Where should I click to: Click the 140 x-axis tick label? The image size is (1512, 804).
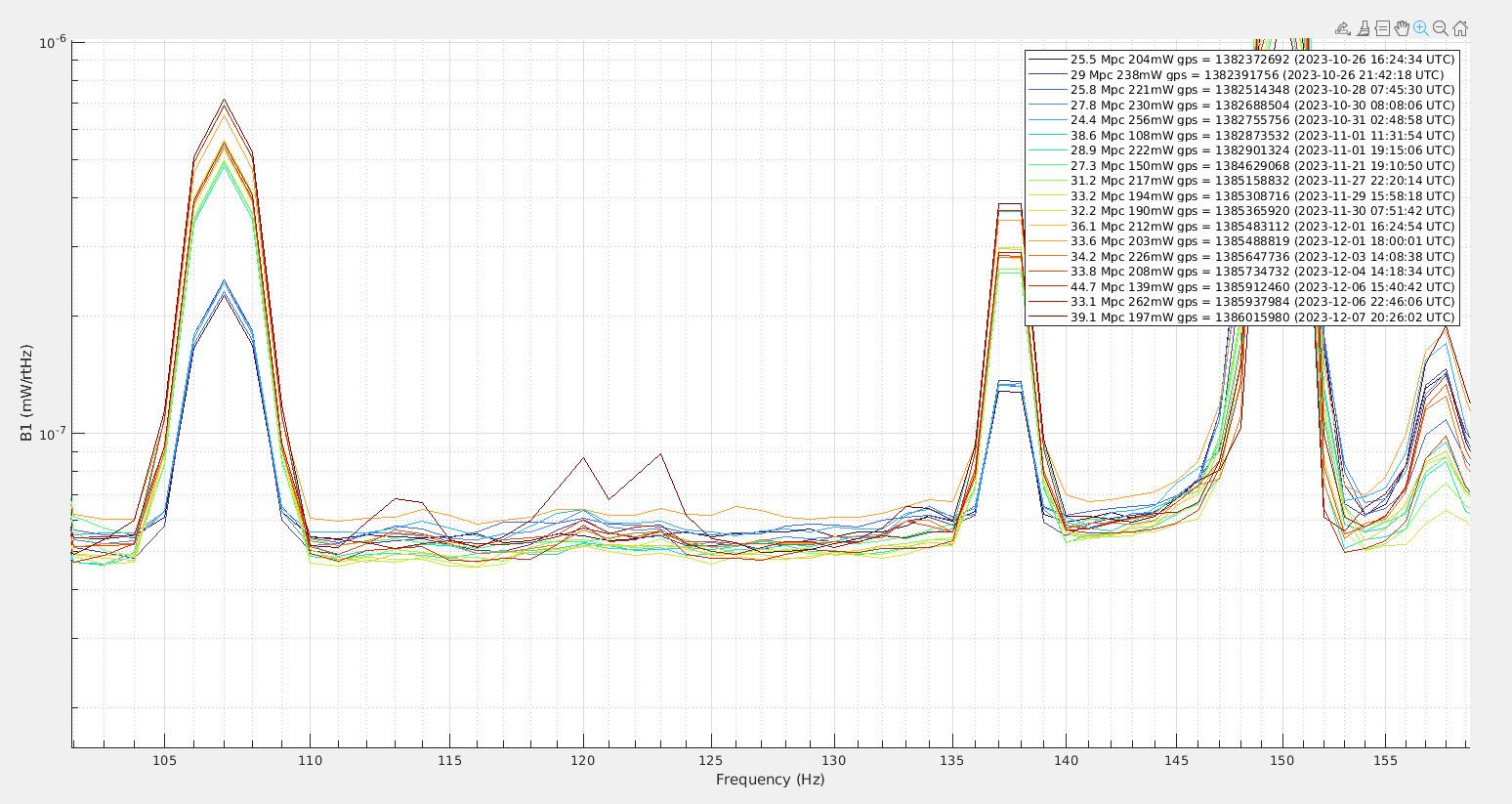point(1067,760)
